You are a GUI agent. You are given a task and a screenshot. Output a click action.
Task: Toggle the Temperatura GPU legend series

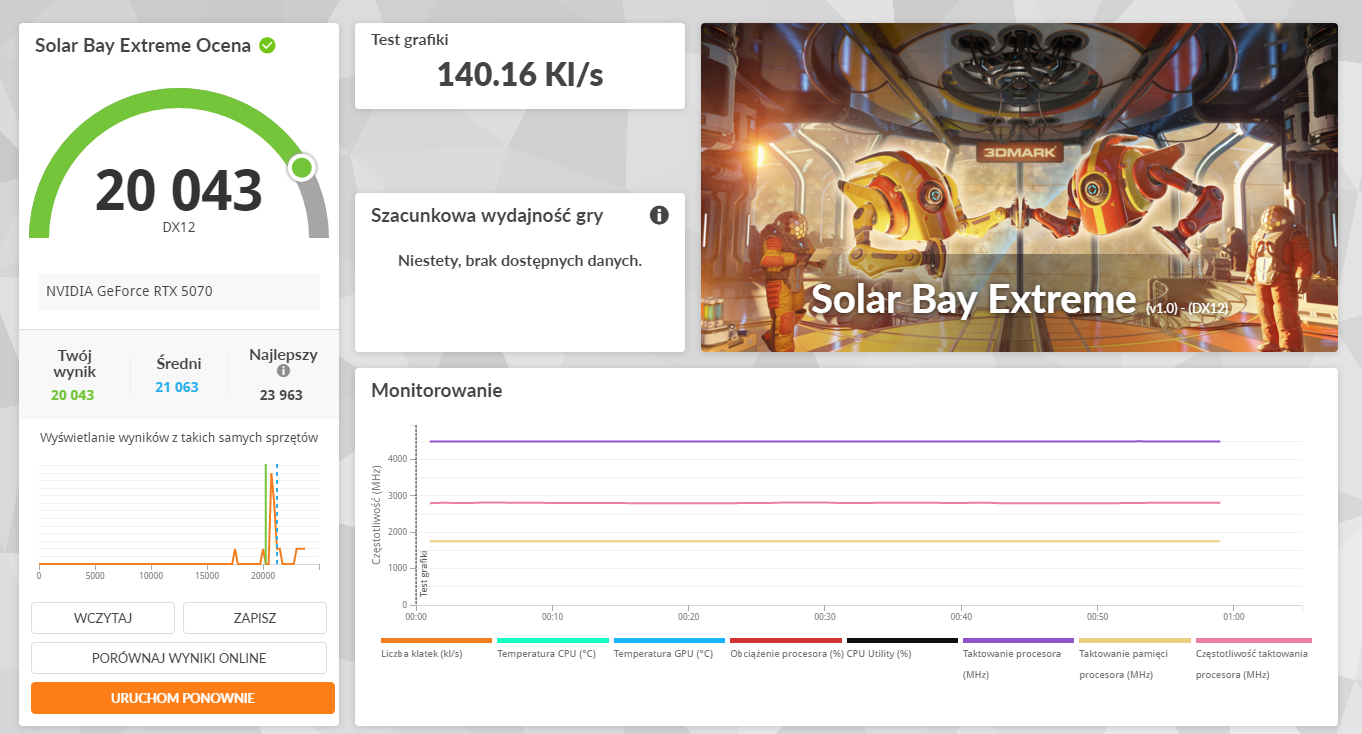663,653
